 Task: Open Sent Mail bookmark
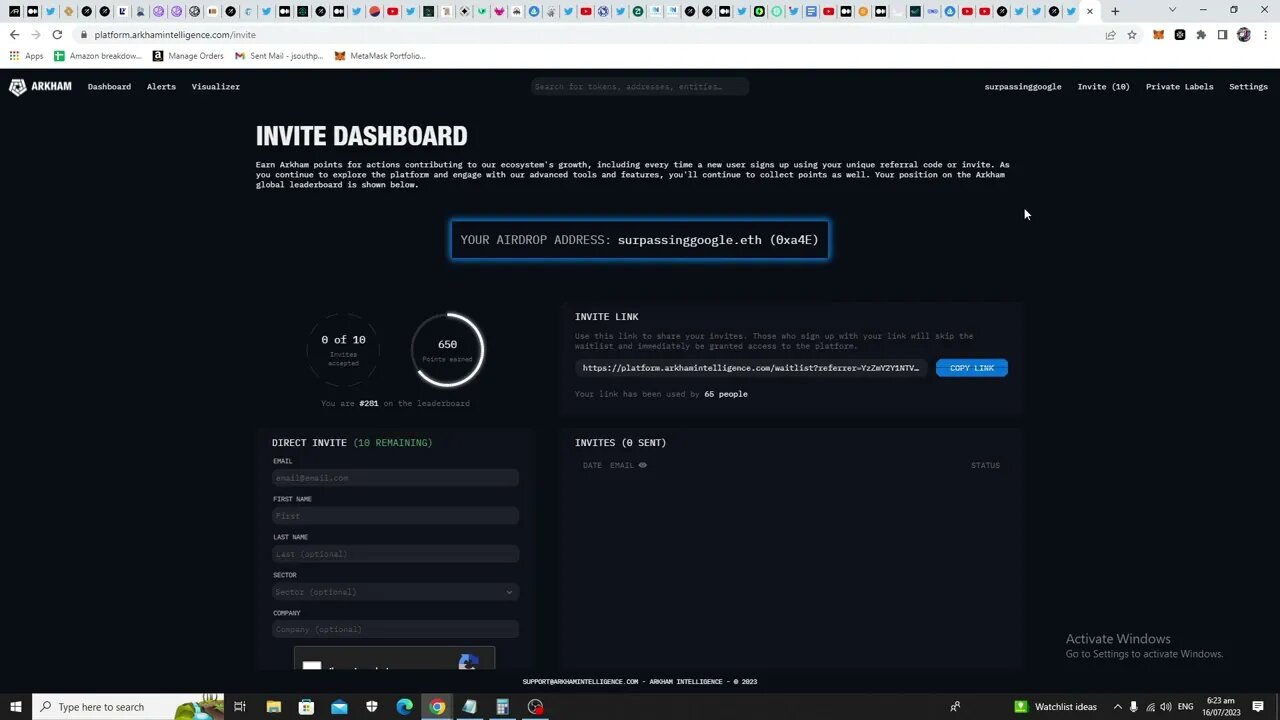pos(279,56)
